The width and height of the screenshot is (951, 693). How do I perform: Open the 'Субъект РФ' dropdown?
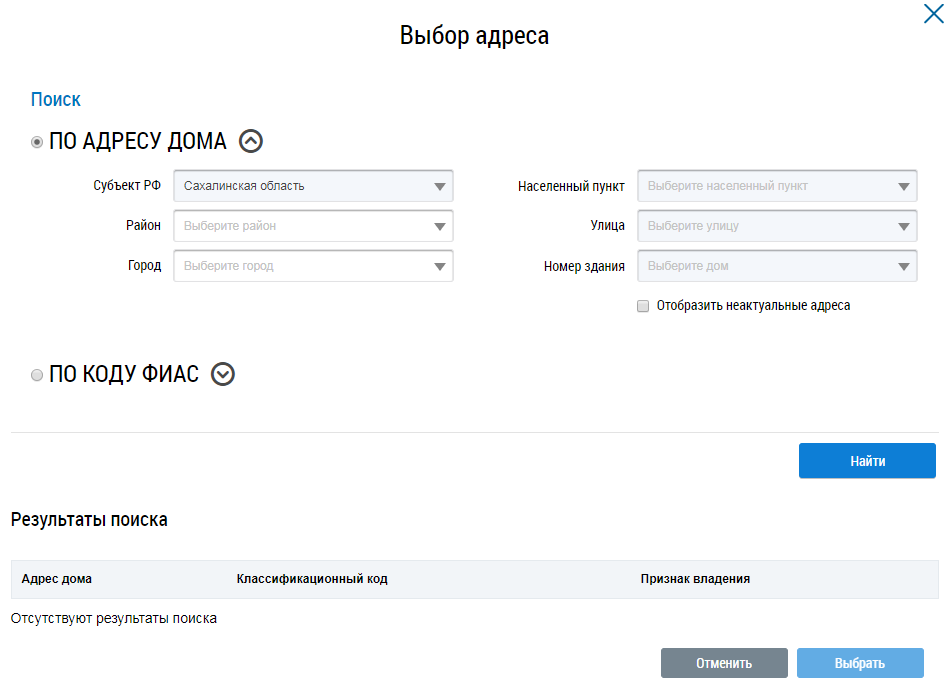pos(313,186)
